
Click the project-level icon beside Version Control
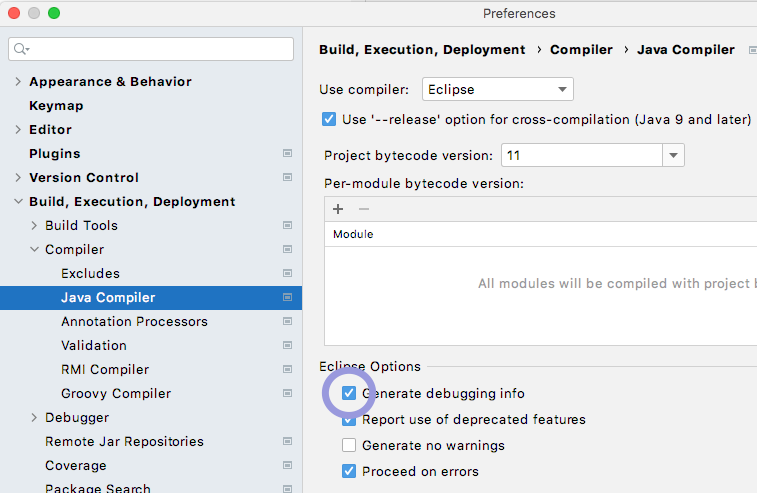coord(287,178)
